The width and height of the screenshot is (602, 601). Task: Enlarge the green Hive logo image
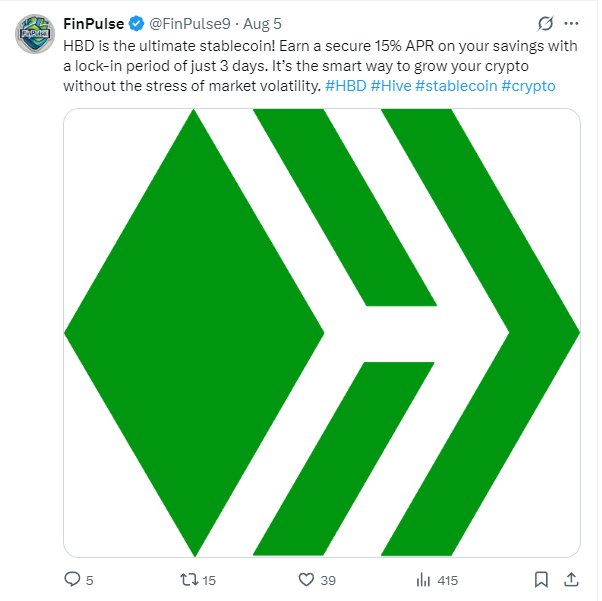coord(324,335)
